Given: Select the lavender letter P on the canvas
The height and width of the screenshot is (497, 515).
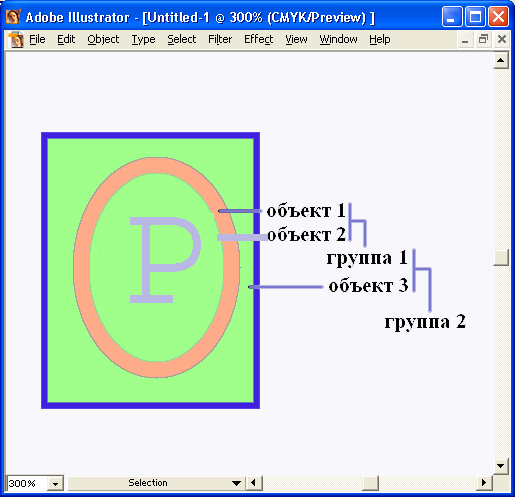Looking at the screenshot, I should coord(147,260).
